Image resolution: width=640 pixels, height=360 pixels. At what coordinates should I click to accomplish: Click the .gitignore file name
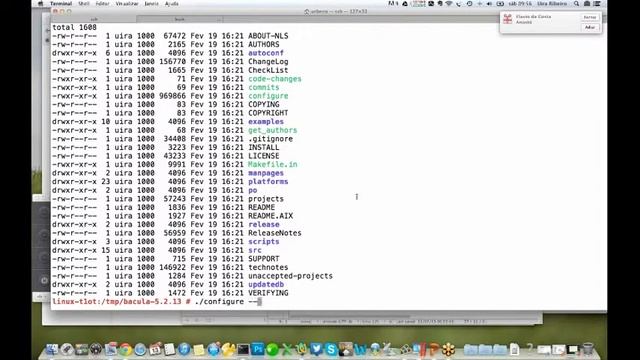click(271, 139)
